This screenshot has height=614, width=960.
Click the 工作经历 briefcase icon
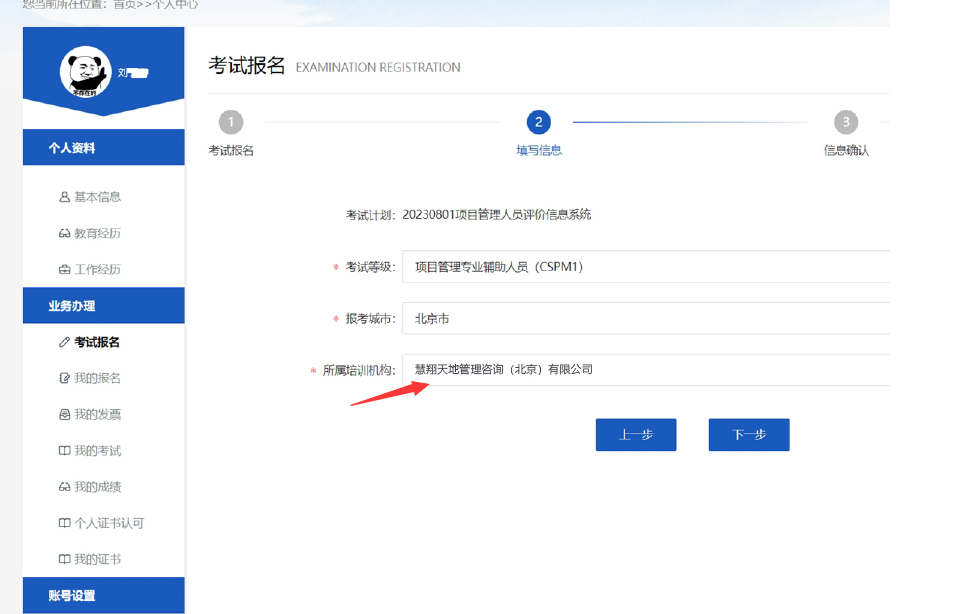(65, 270)
